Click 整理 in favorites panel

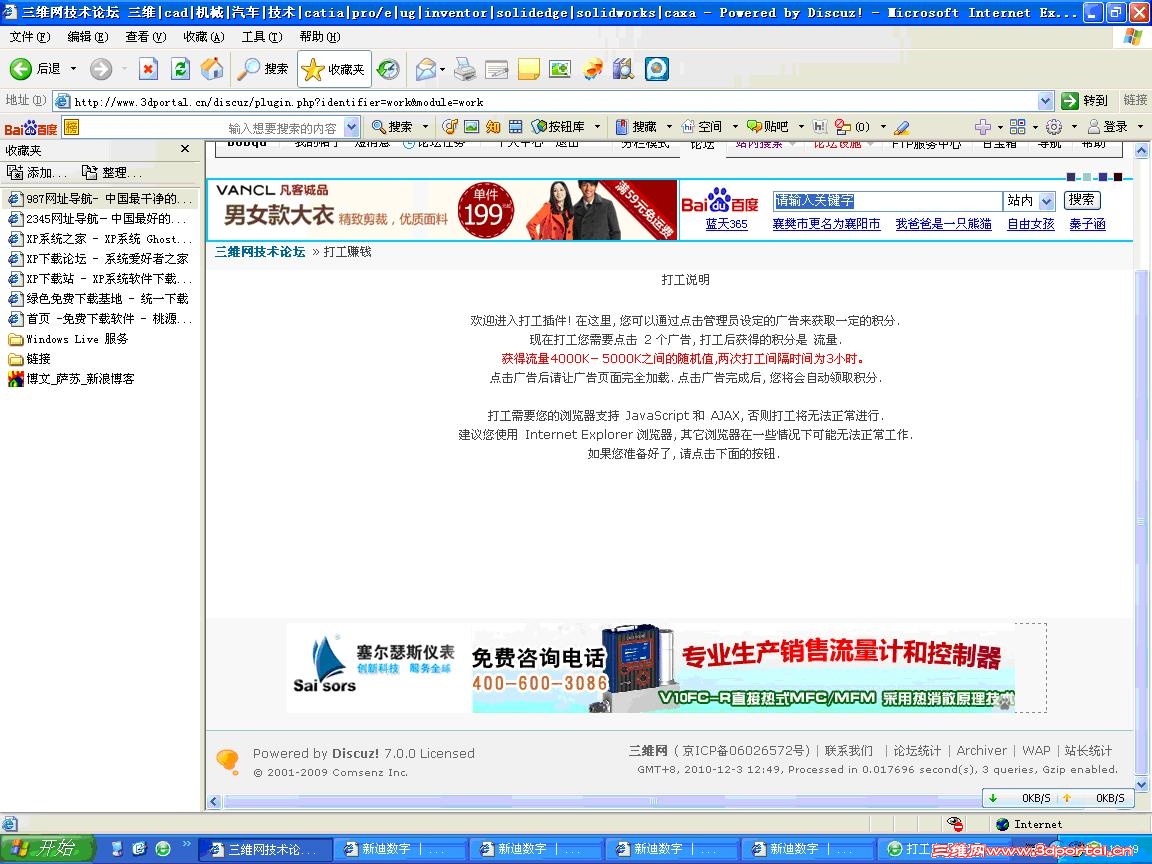click(x=112, y=173)
